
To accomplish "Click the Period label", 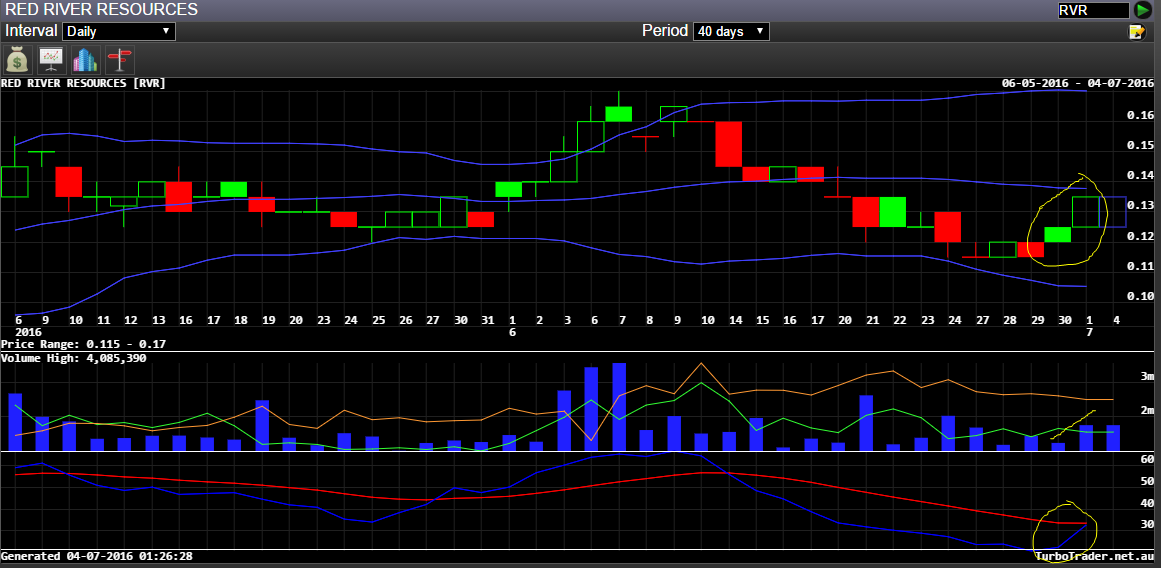I will click(665, 31).
